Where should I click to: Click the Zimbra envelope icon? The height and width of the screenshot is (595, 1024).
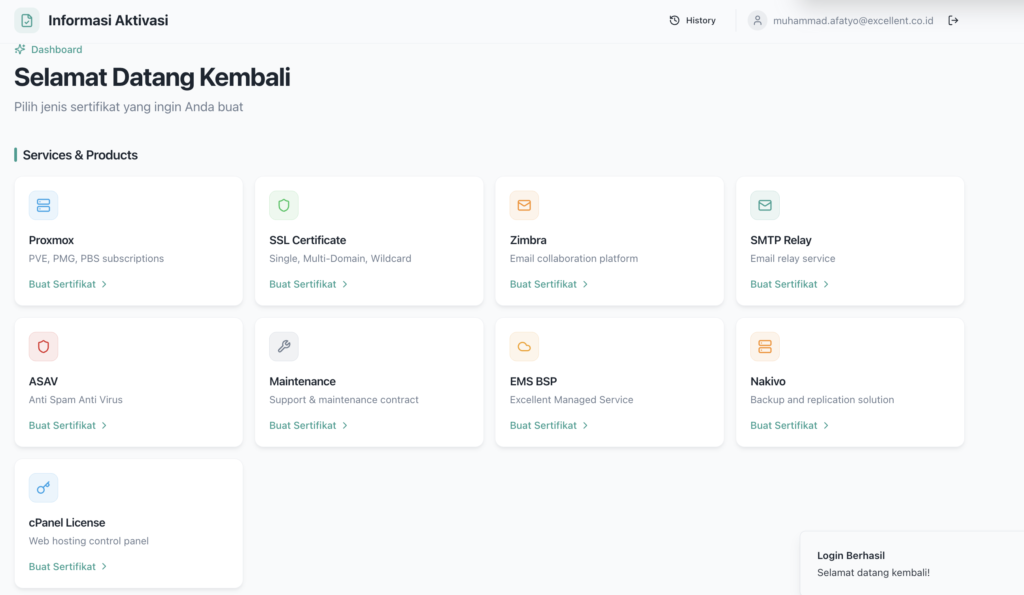(x=524, y=205)
